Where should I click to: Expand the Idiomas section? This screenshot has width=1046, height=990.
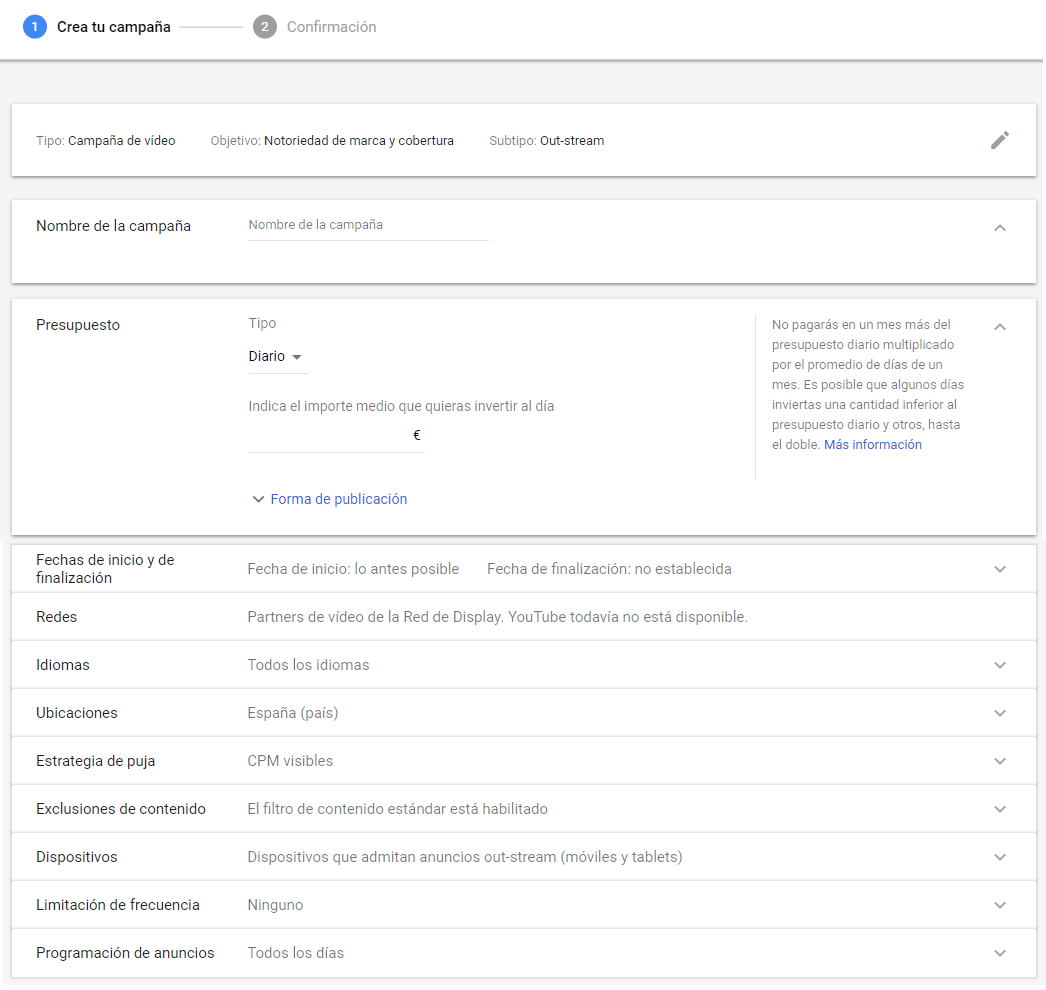coord(999,664)
